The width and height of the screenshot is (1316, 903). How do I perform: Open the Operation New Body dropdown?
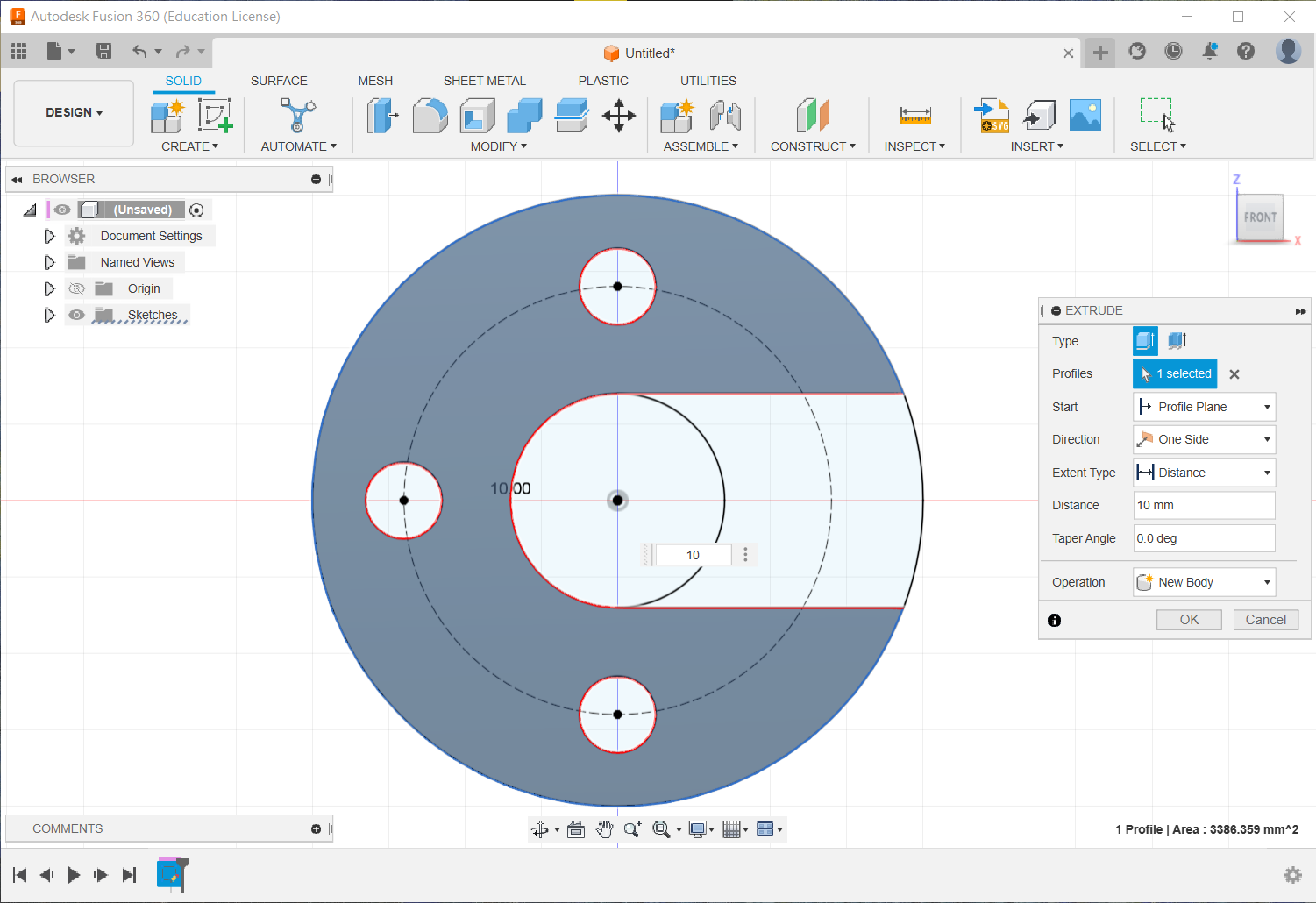pos(1204,582)
